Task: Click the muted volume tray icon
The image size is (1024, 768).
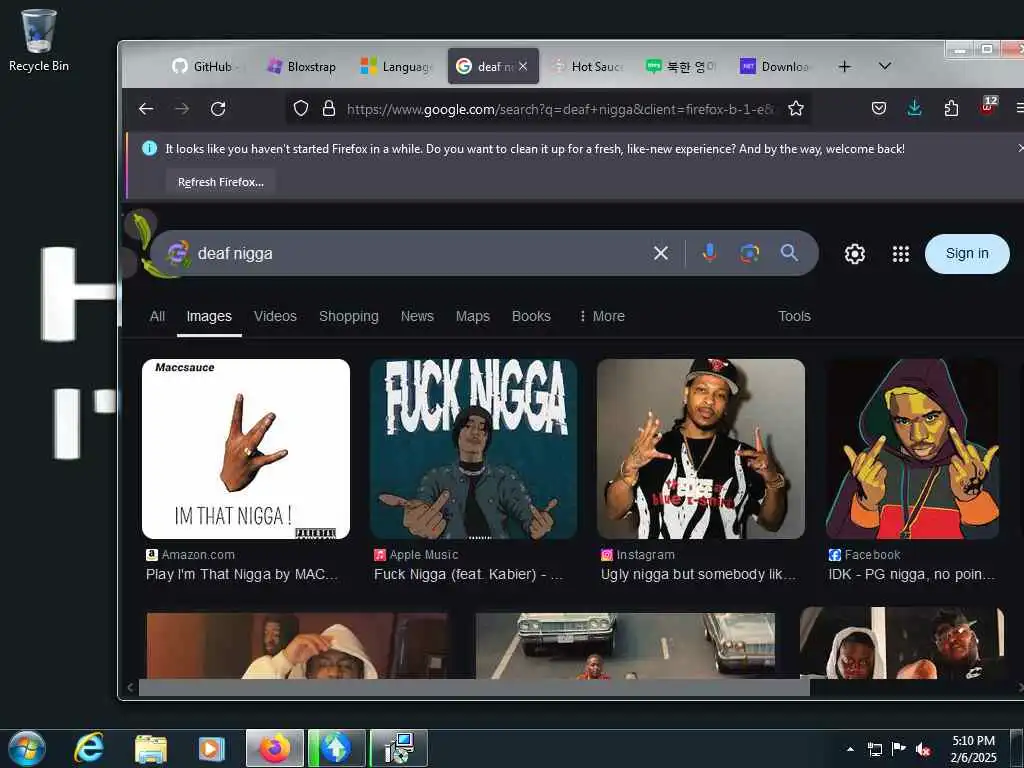Action: (x=923, y=749)
